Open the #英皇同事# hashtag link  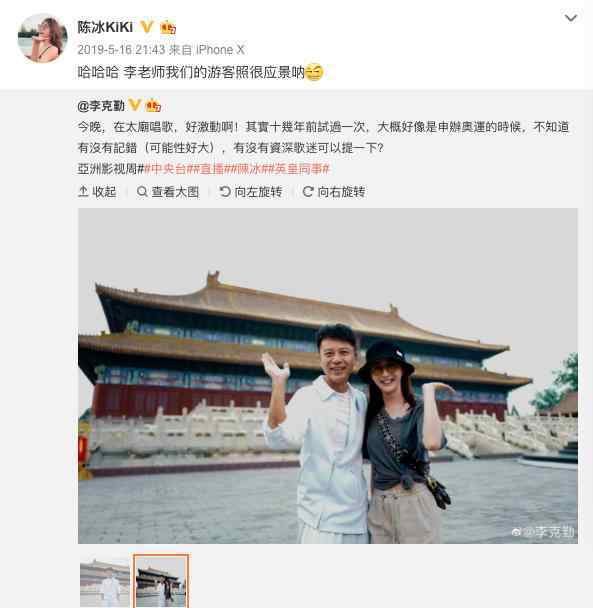point(303,169)
